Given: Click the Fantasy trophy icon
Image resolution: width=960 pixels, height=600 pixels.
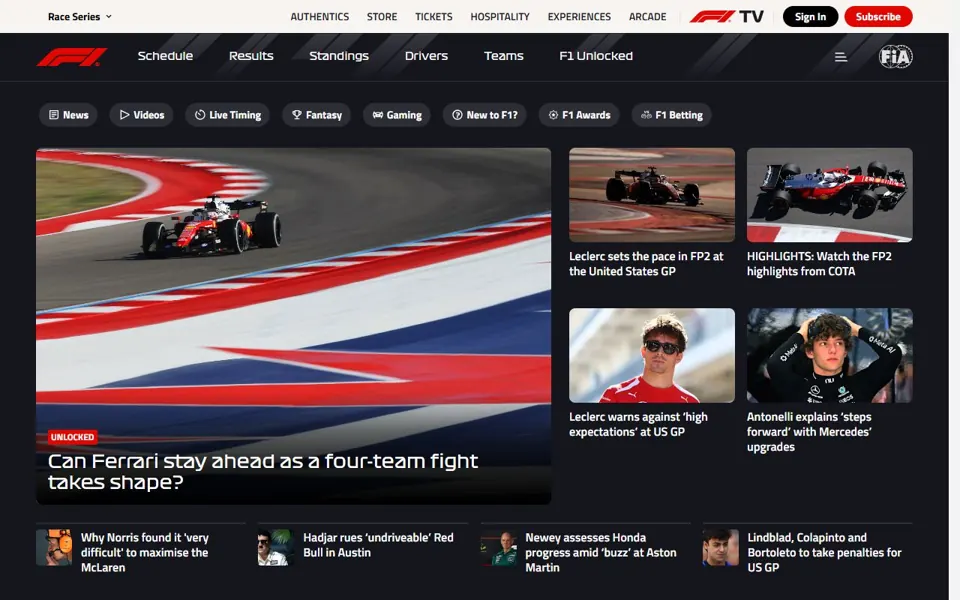Looking at the screenshot, I should coord(296,115).
